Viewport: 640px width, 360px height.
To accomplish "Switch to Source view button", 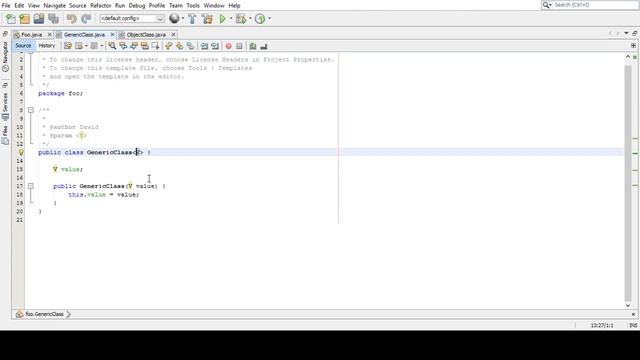I will click(x=23, y=46).
